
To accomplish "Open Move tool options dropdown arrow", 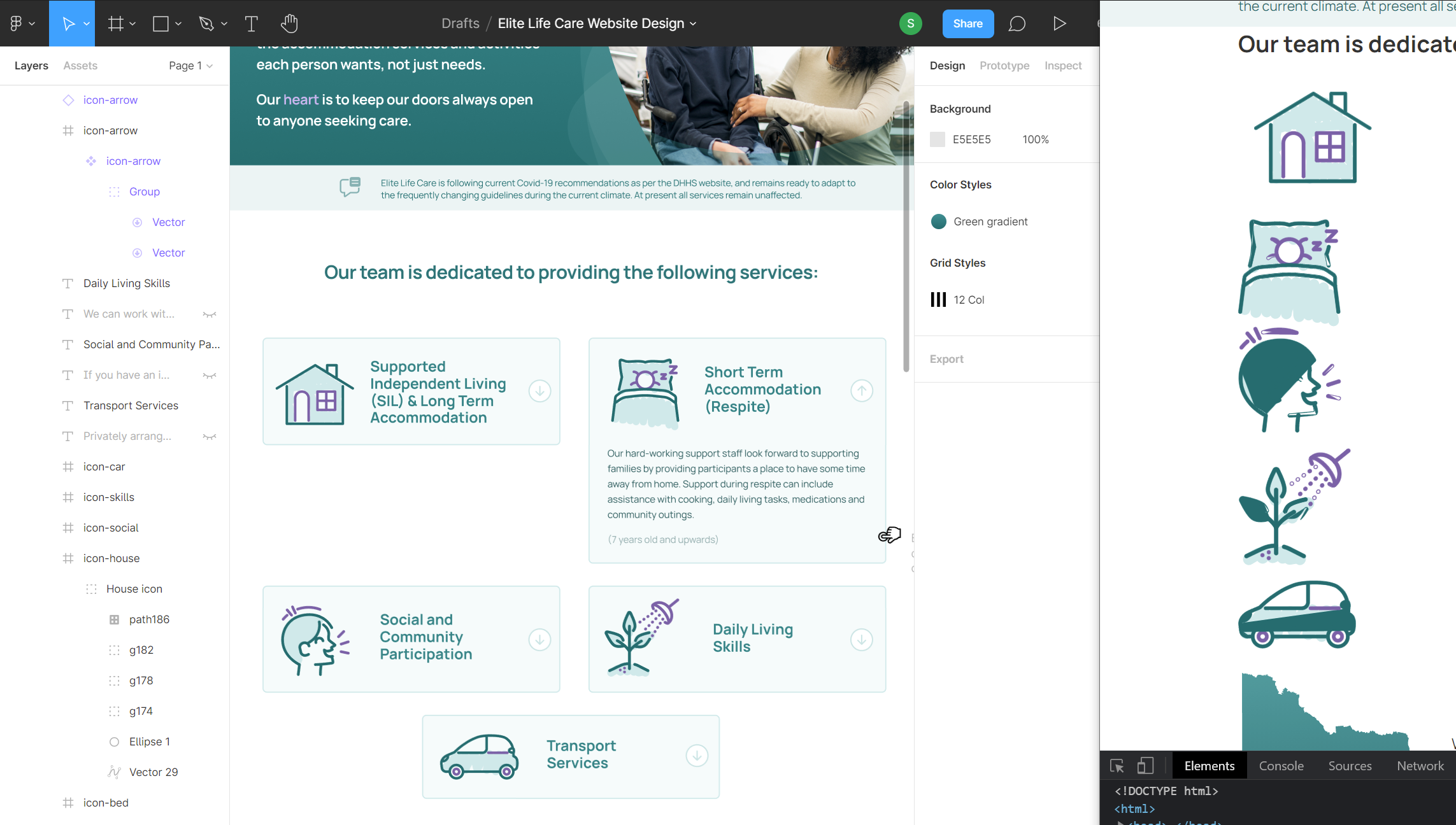I will tap(87, 24).
